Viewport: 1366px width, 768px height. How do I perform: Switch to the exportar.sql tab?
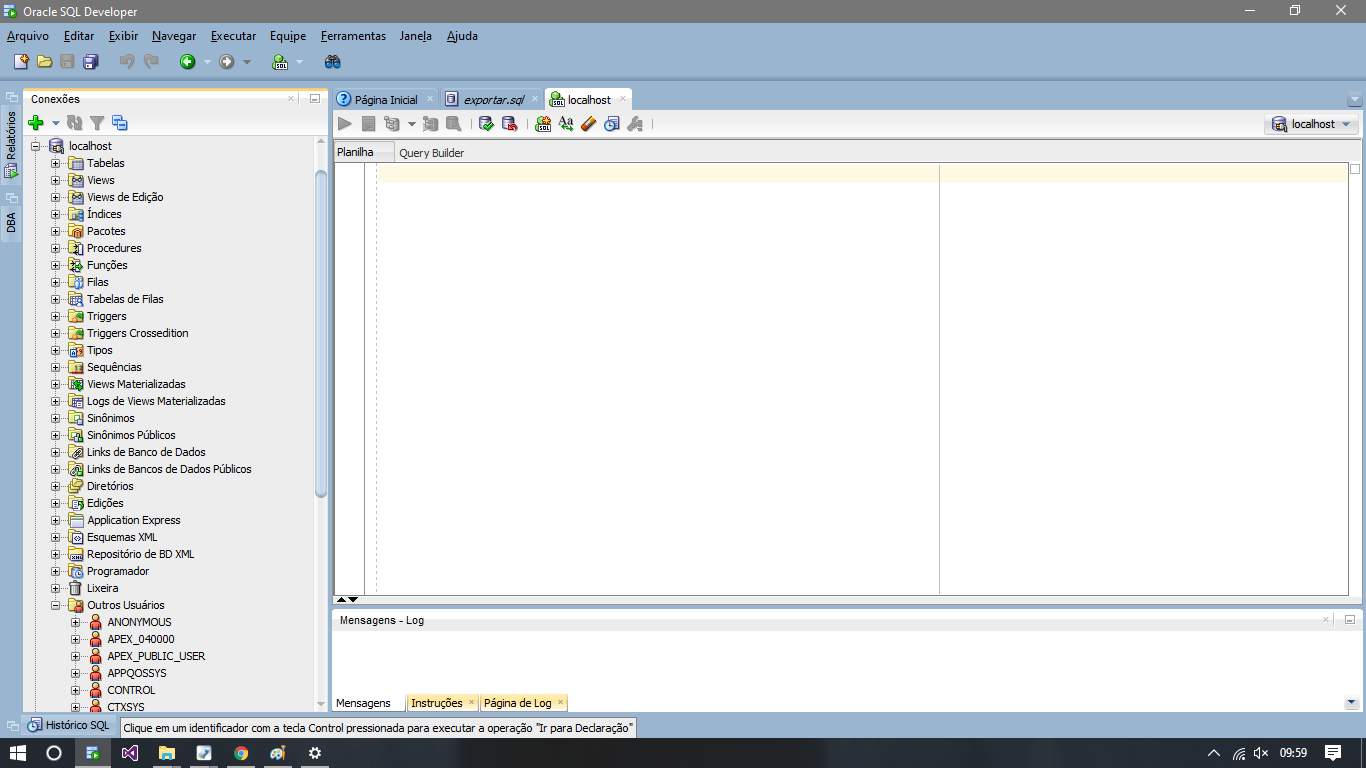point(494,100)
